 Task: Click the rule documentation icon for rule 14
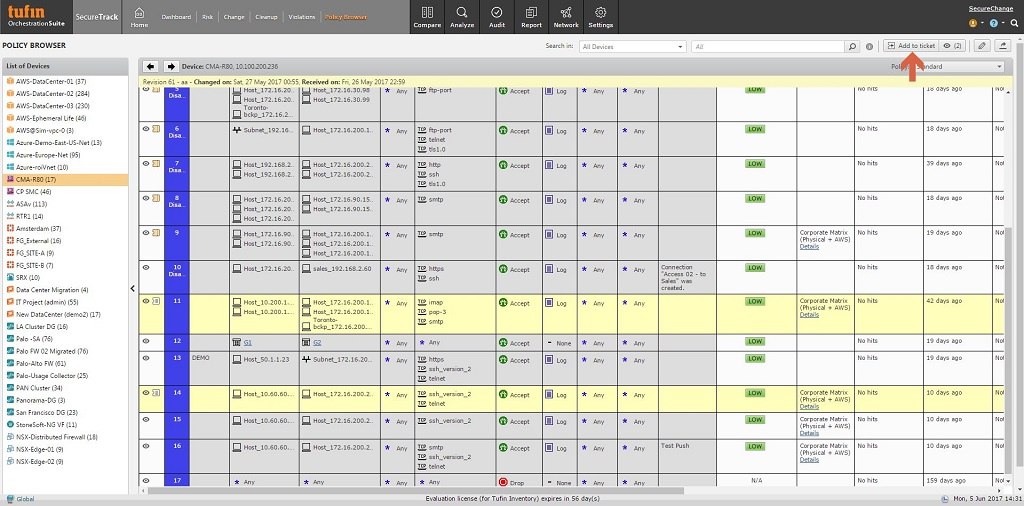pyautogui.click(x=156, y=393)
